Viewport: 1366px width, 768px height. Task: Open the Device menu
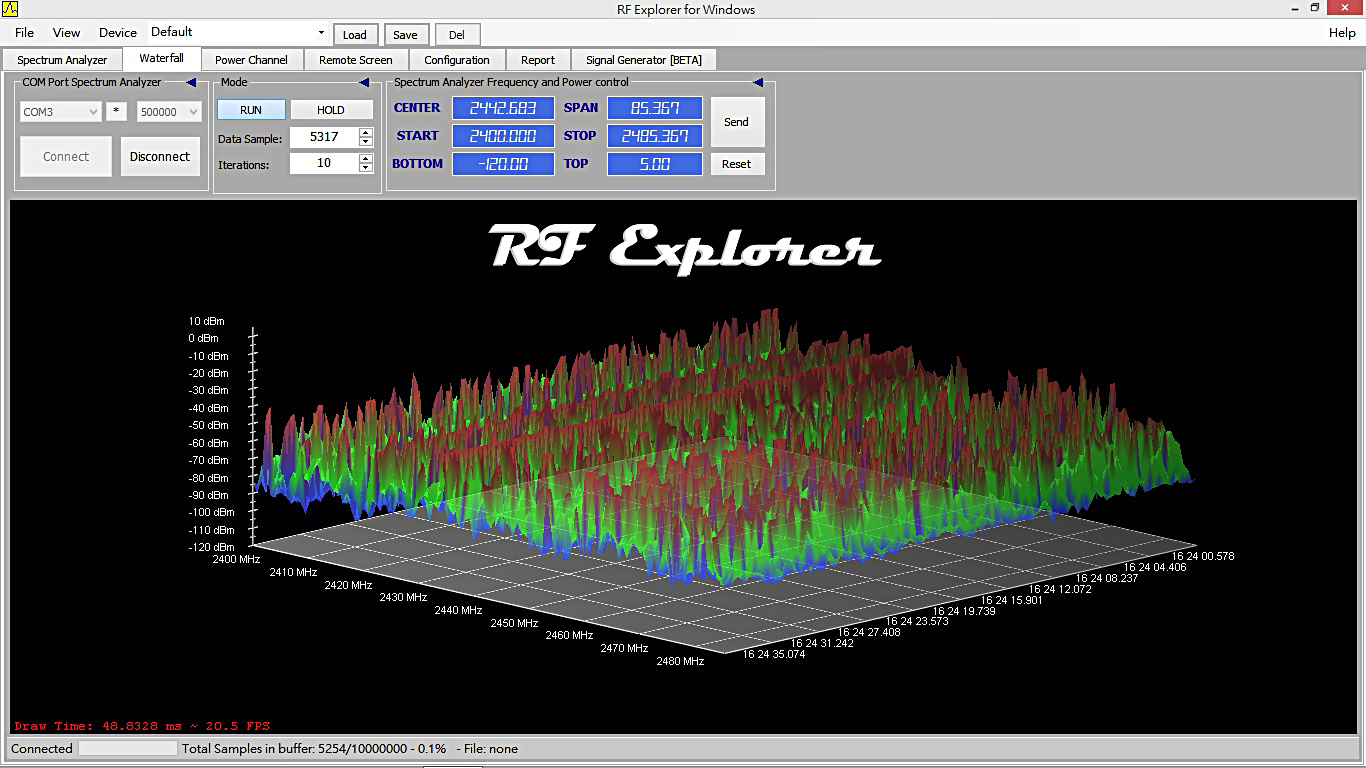coord(118,33)
